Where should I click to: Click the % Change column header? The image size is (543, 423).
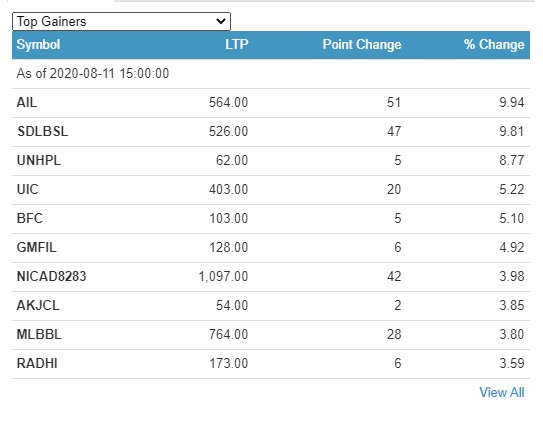494,44
